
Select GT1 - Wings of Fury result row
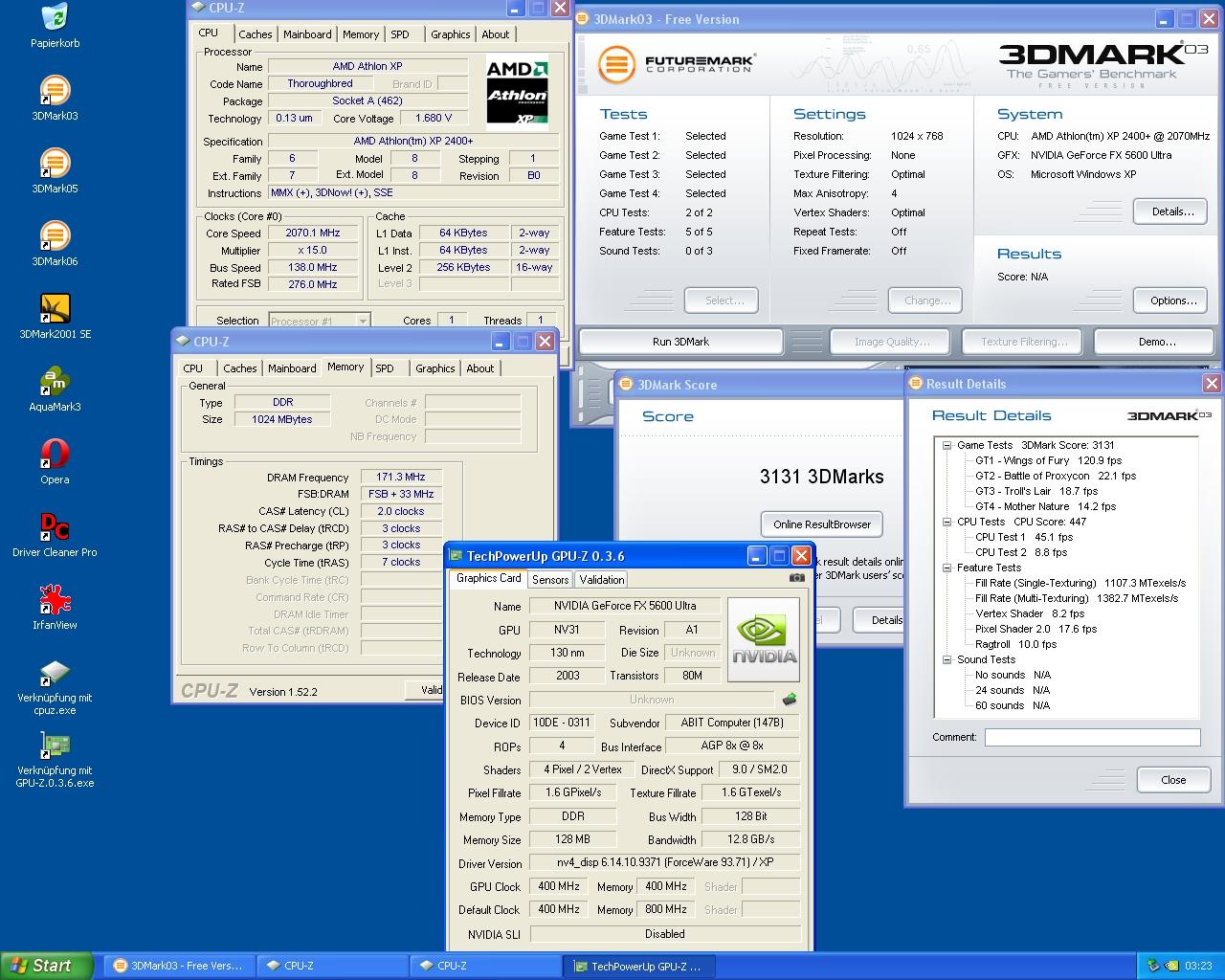1048,460
